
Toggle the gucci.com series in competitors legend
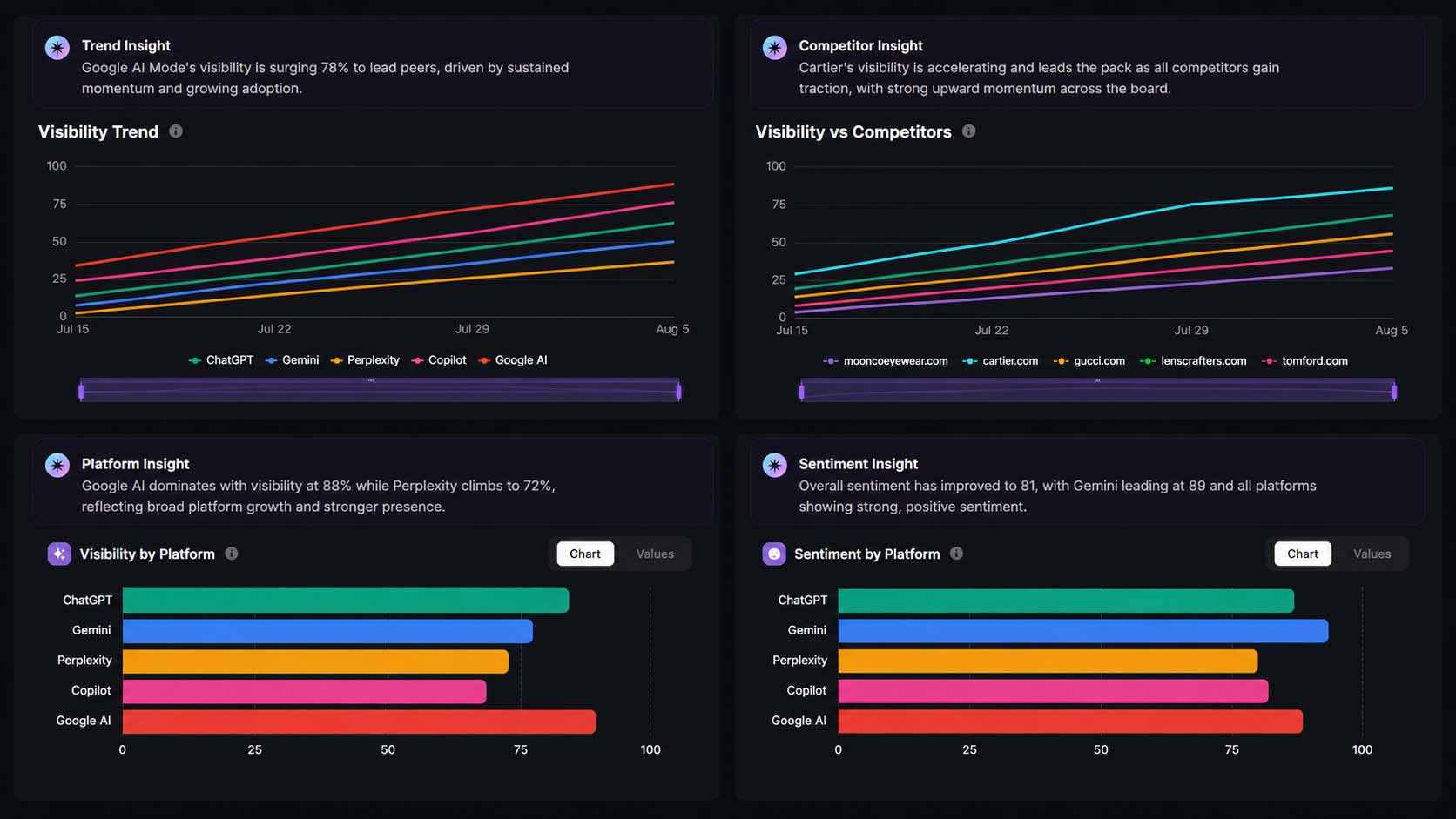pos(1089,361)
